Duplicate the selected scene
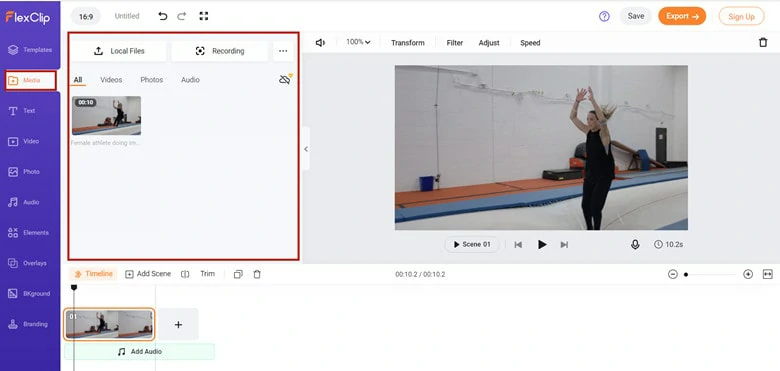The height and width of the screenshot is (371, 780). (238, 274)
